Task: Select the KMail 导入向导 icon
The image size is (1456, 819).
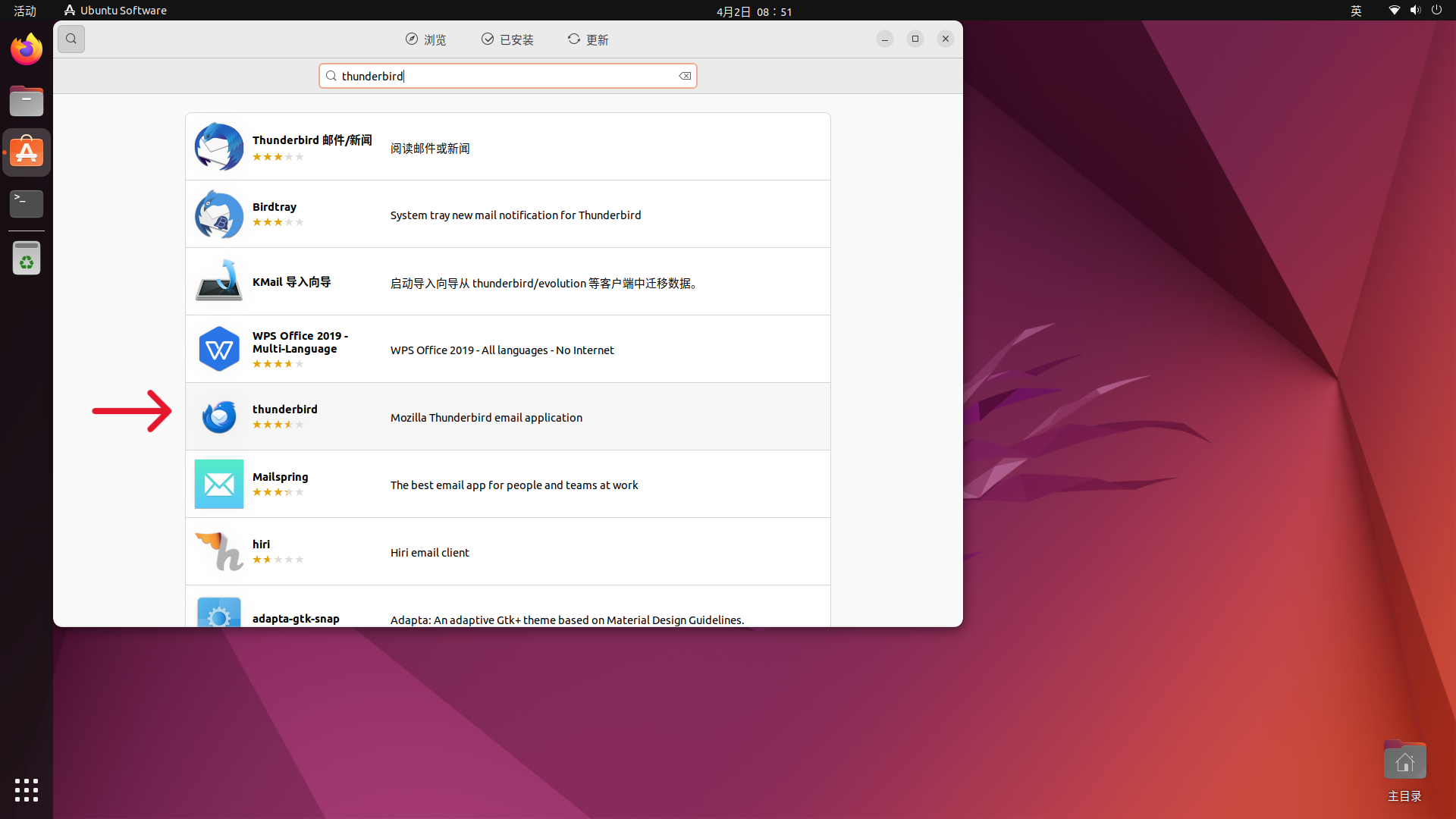Action: coord(218,281)
